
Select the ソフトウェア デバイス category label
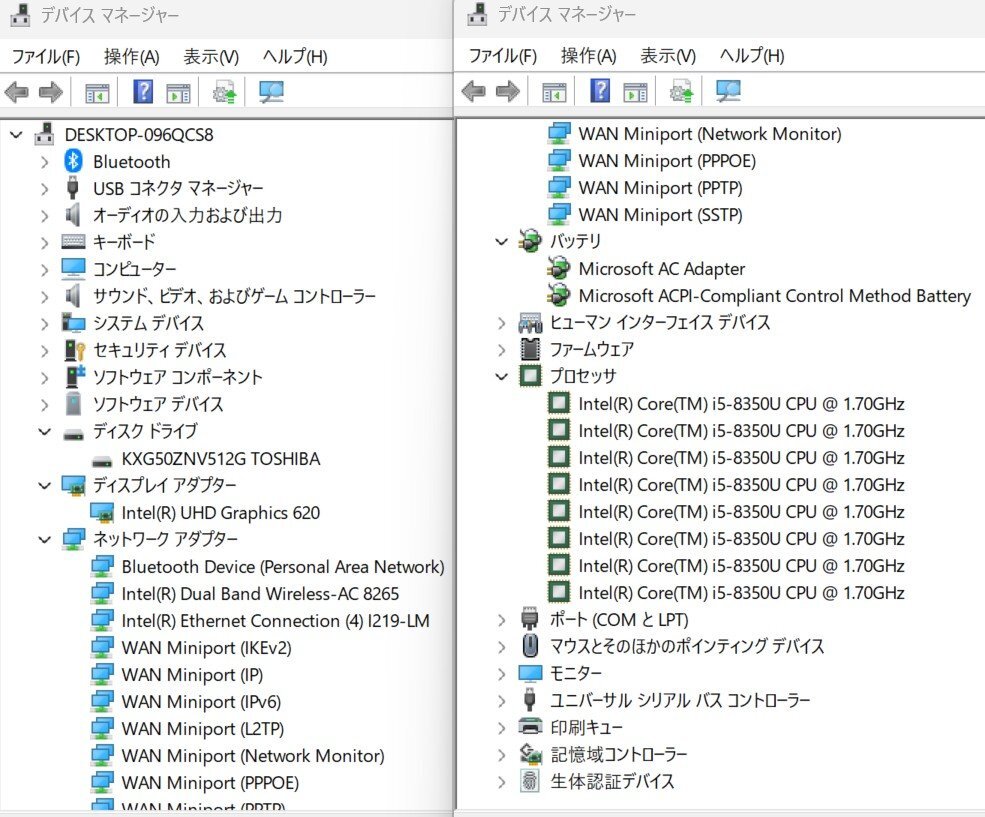click(x=158, y=404)
